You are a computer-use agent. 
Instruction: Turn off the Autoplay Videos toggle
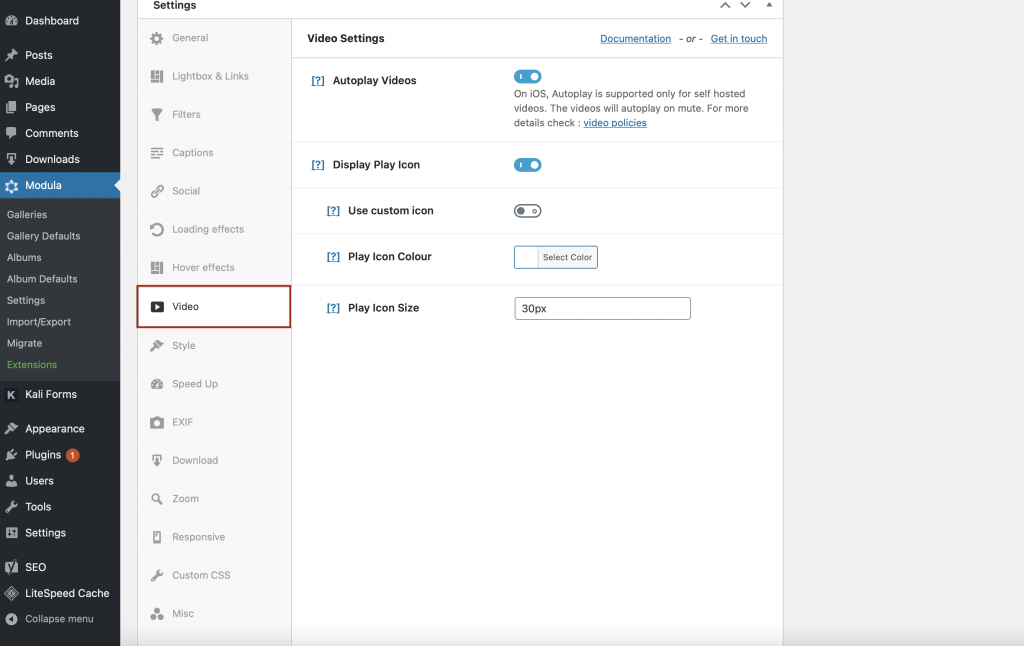point(528,76)
